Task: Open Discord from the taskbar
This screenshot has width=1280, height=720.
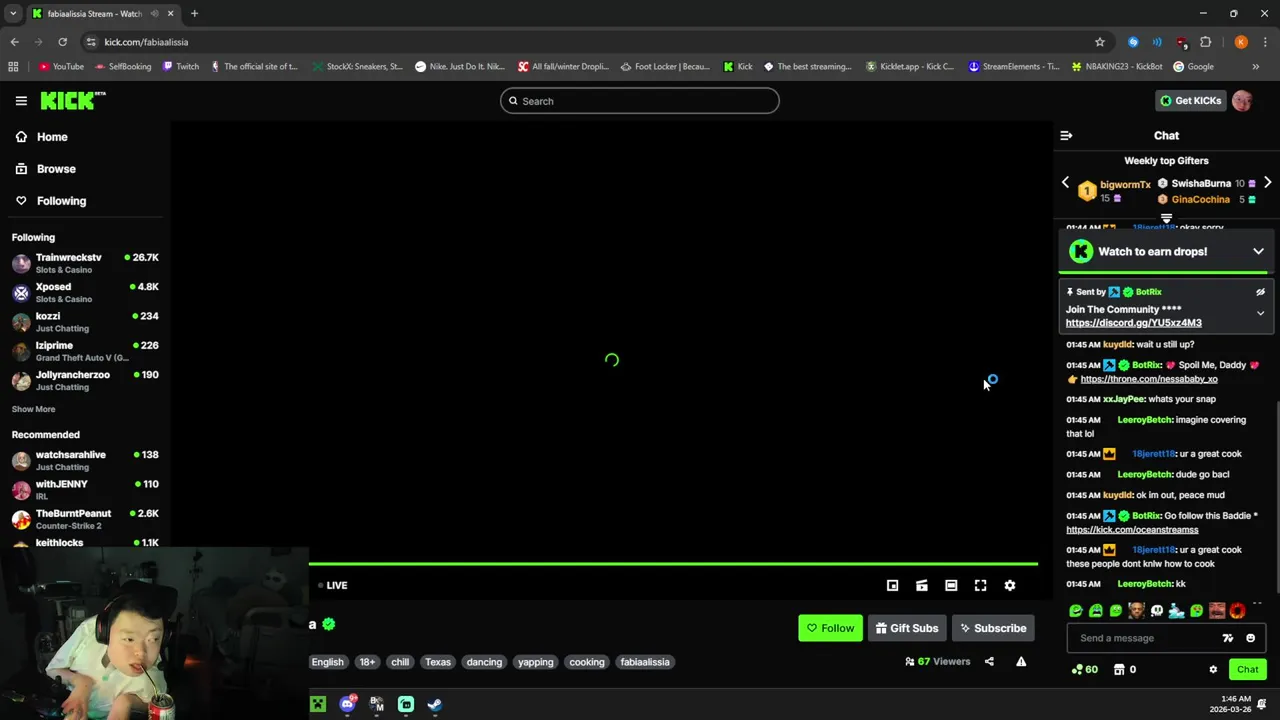Action: click(x=347, y=704)
